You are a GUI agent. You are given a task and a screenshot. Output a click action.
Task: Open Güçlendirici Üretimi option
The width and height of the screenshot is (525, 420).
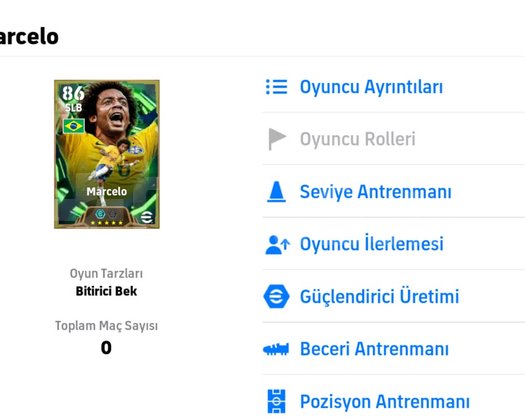click(x=393, y=296)
